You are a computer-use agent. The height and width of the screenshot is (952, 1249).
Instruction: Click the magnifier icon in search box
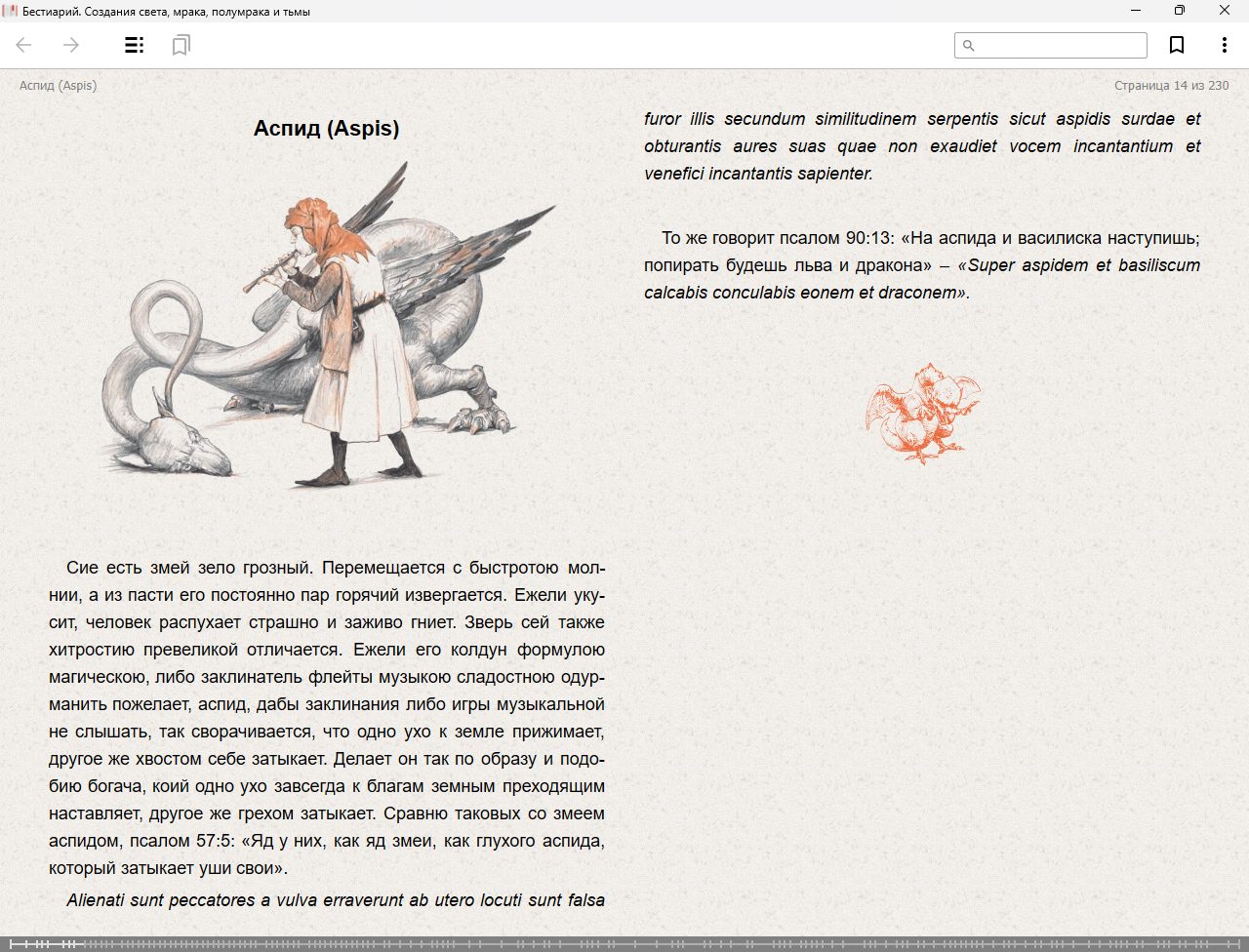(969, 46)
